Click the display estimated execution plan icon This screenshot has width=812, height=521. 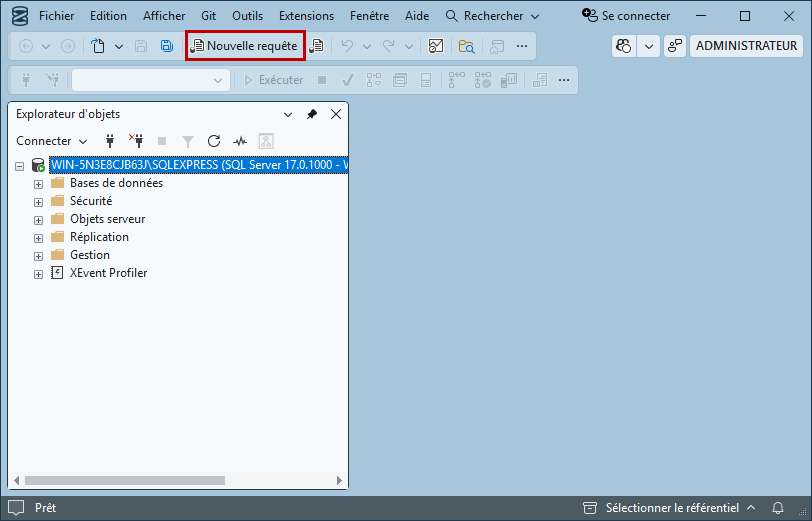coord(374,80)
